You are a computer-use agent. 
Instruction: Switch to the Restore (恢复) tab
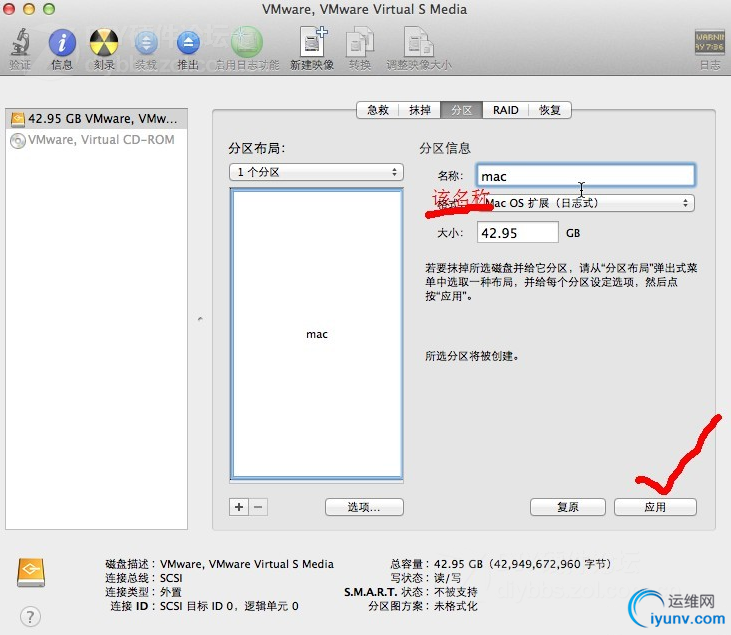pyautogui.click(x=550, y=110)
